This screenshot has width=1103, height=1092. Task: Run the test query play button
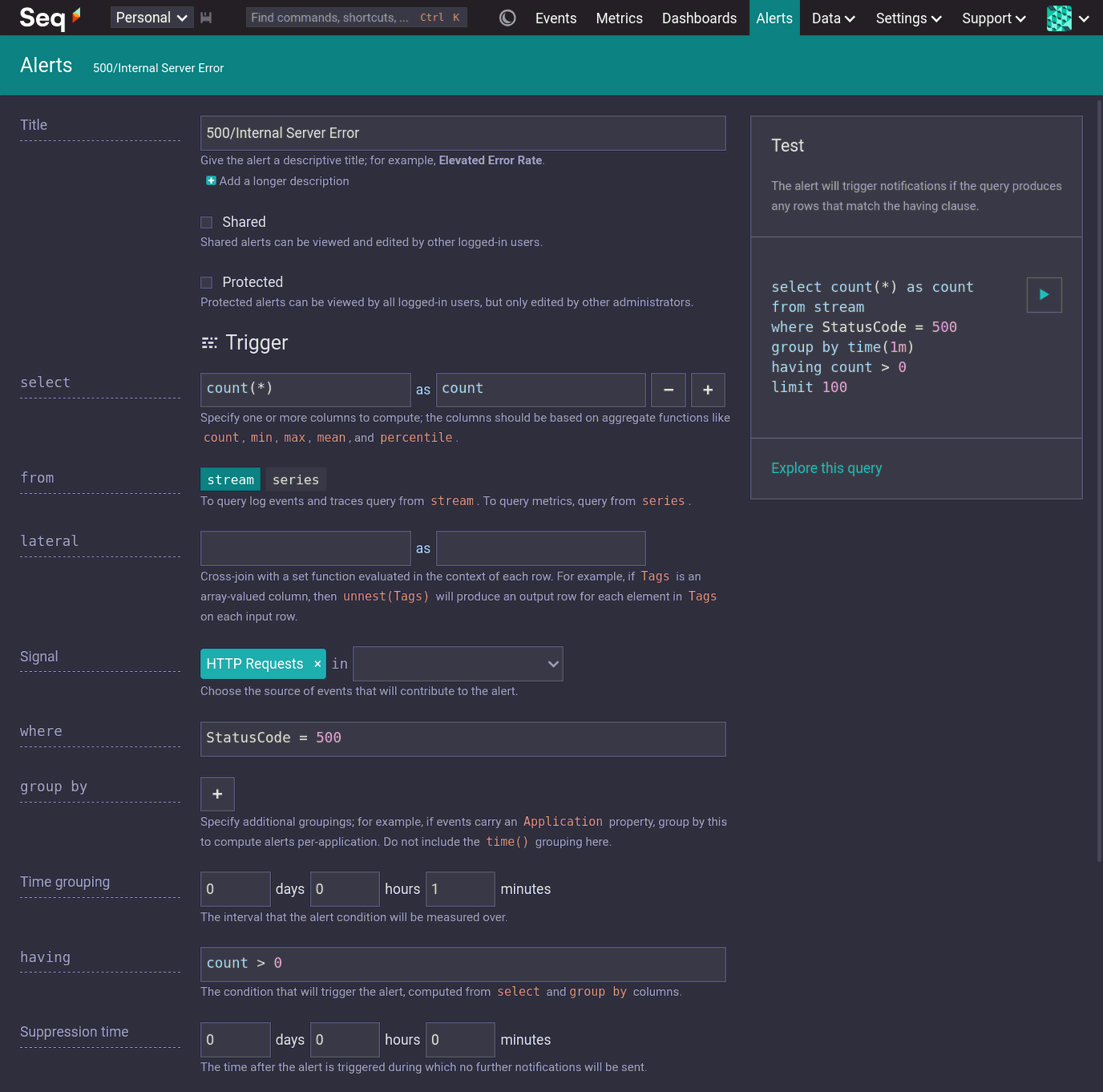click(x=1044, y=295)
